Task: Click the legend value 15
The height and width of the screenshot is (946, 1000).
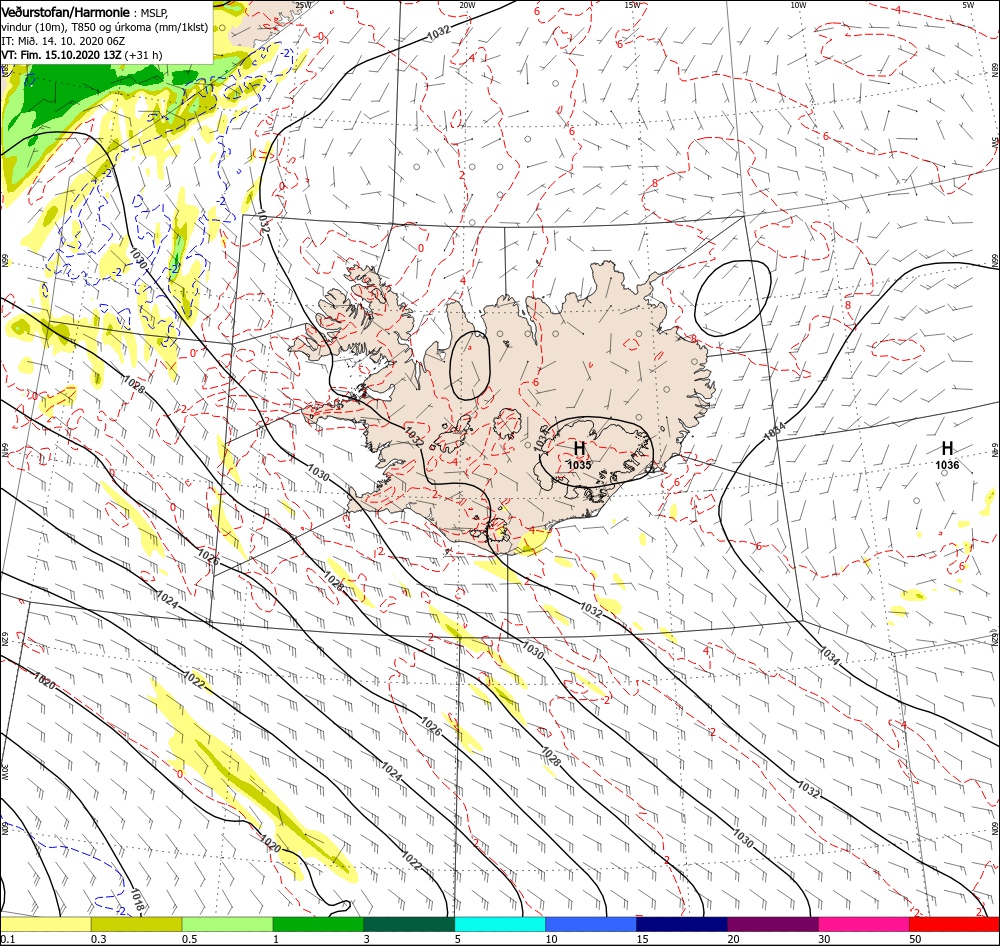Action: point(642,939)
